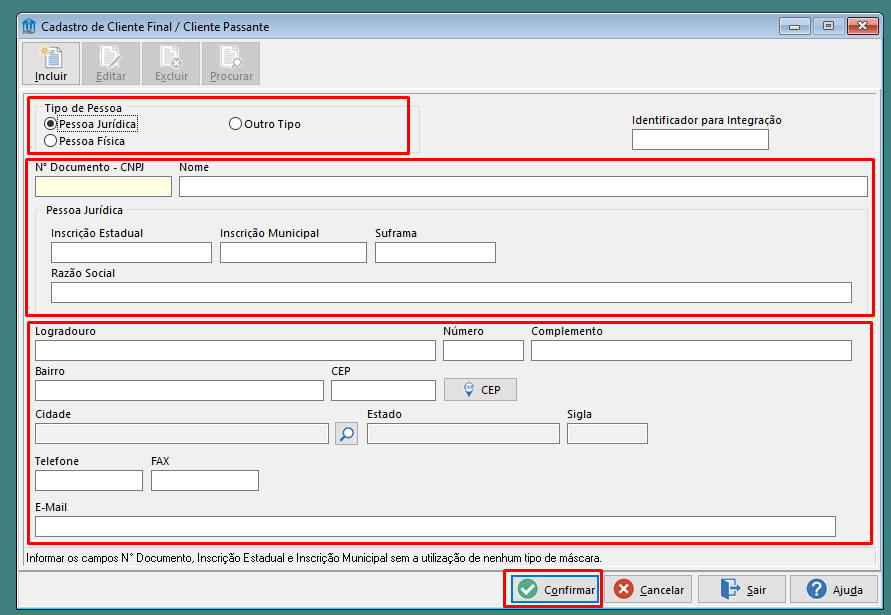Image resolution: width=891 pixels, height=615 pixels.
Task: Click the Razão Social field
Action: [x=451, y=293]
